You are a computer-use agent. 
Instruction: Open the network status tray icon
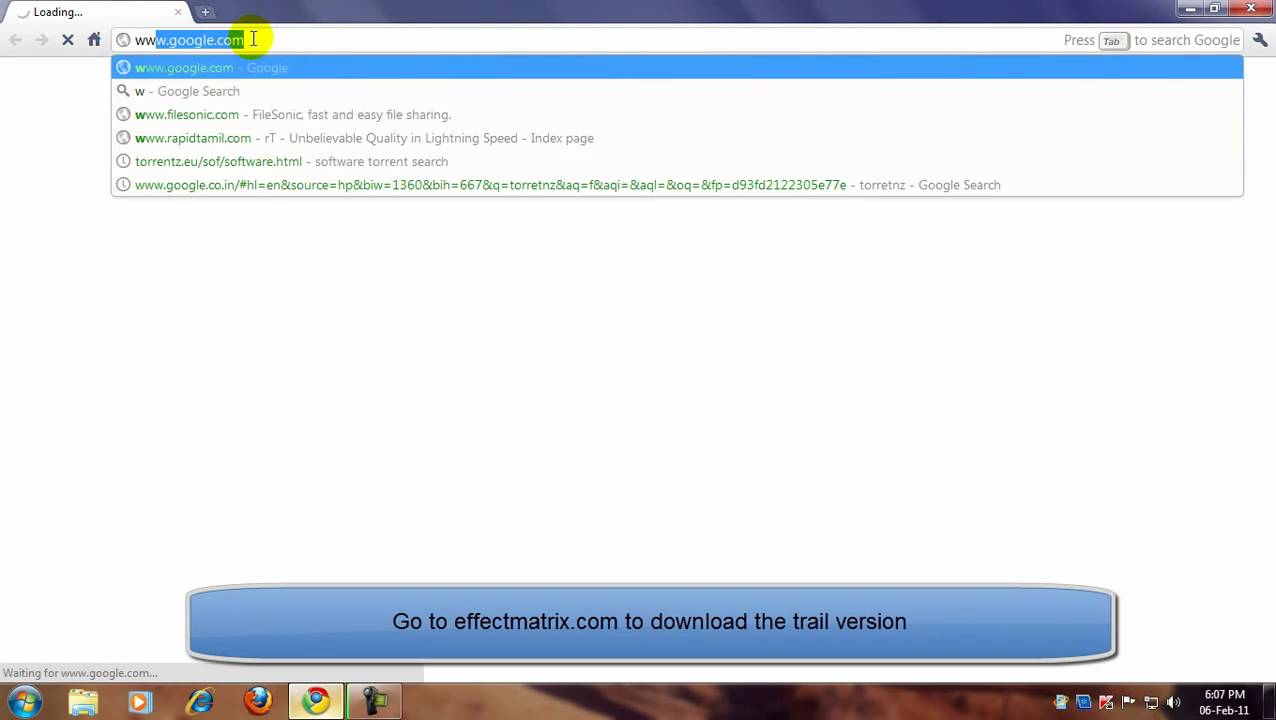point(1151,703)
